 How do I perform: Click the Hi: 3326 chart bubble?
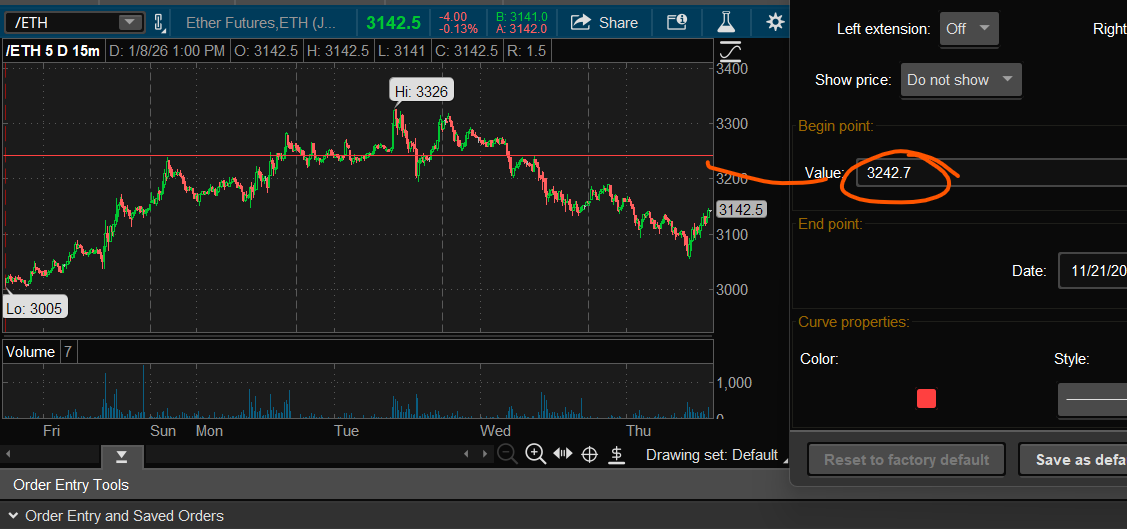point(422,91)
